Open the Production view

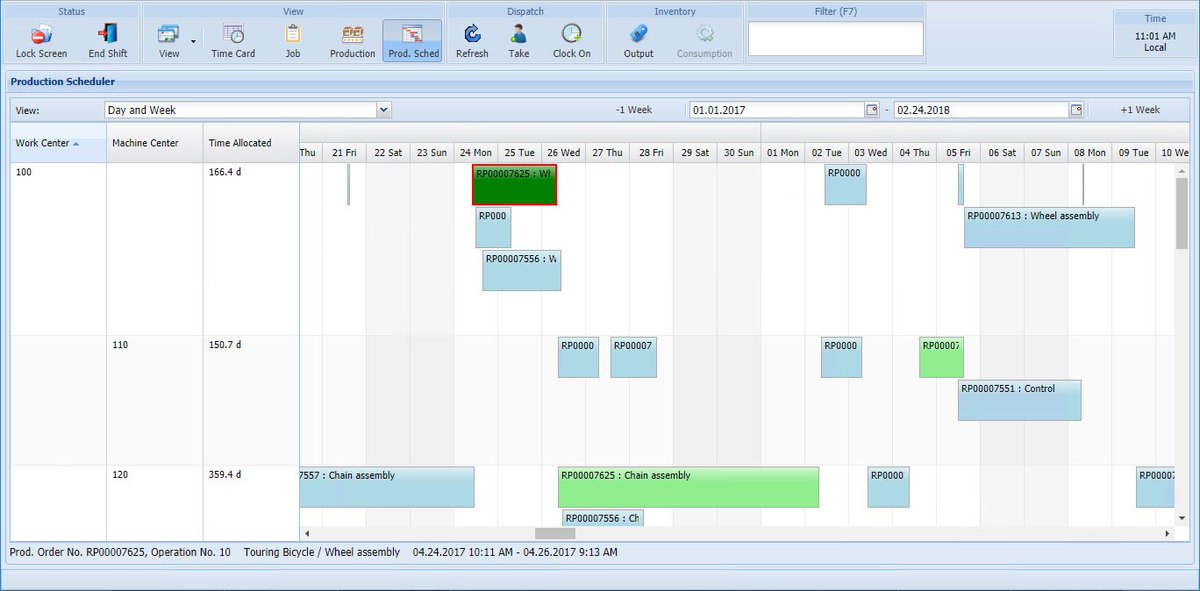point(352,40)
